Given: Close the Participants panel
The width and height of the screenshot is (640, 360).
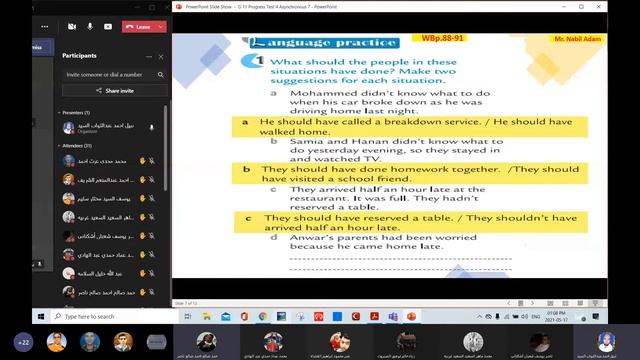Looking at the screenshot, I should (x=161, y=57).
